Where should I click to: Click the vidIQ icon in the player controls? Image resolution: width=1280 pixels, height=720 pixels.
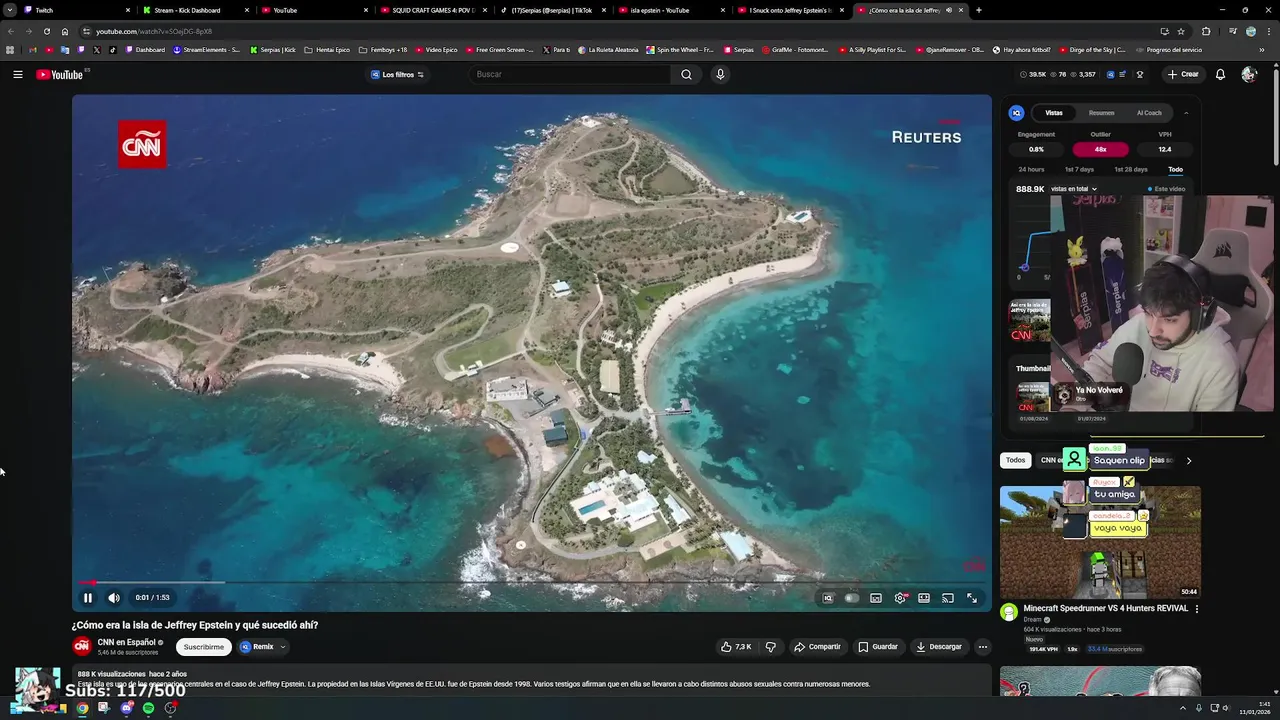coord(827,598)
